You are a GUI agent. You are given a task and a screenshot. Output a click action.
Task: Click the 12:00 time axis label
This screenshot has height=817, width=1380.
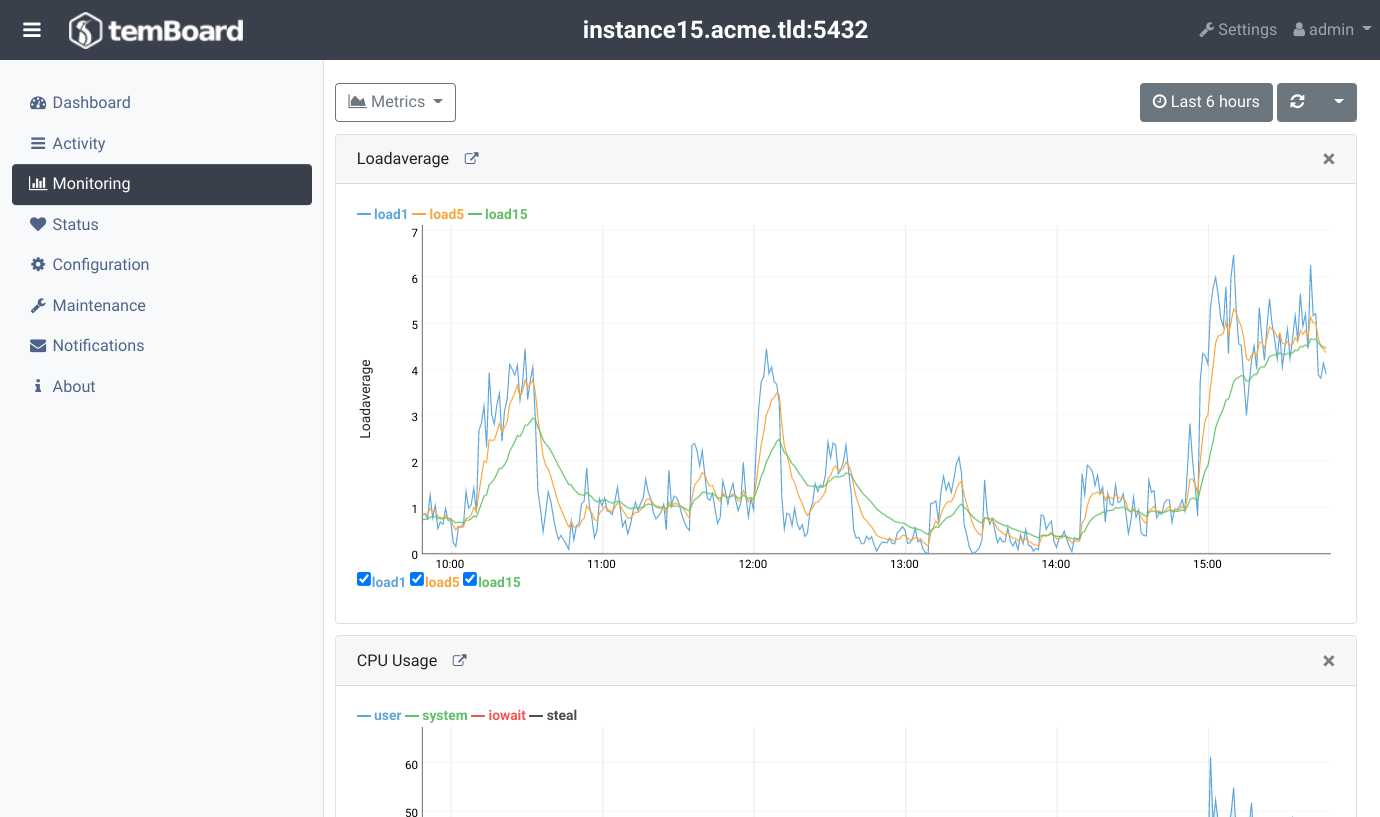tap(753, 564)
